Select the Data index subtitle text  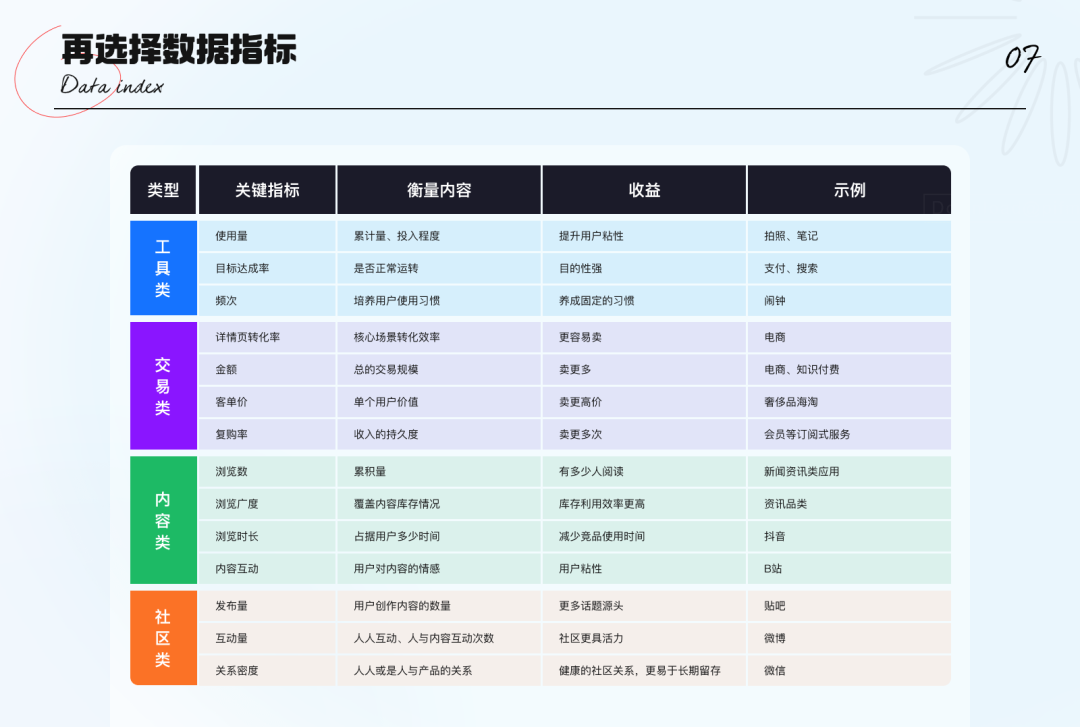(x=112, y=85)
